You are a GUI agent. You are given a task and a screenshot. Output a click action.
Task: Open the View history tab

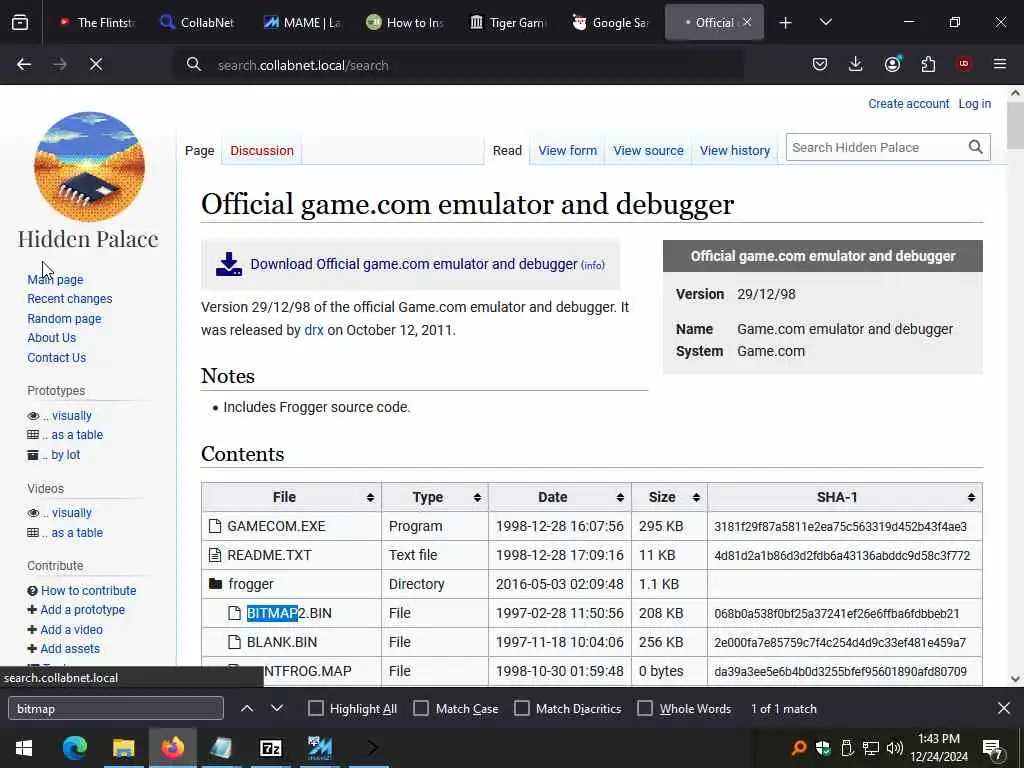tap(735, 151)
